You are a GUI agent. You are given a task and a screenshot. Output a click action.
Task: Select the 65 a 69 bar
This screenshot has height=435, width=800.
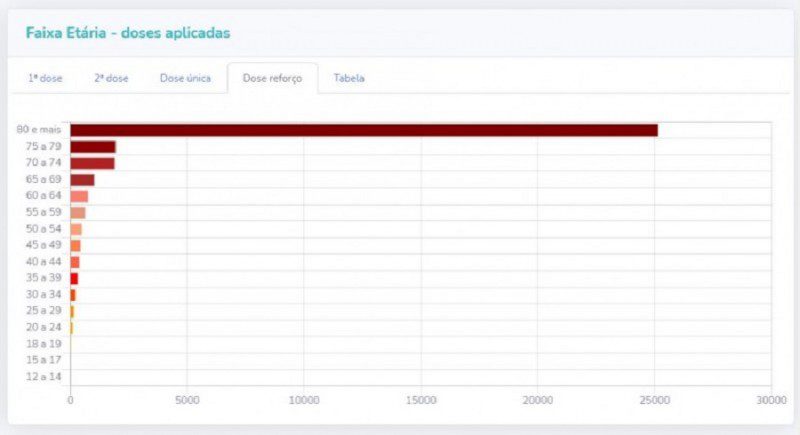[x=82, y=180]
